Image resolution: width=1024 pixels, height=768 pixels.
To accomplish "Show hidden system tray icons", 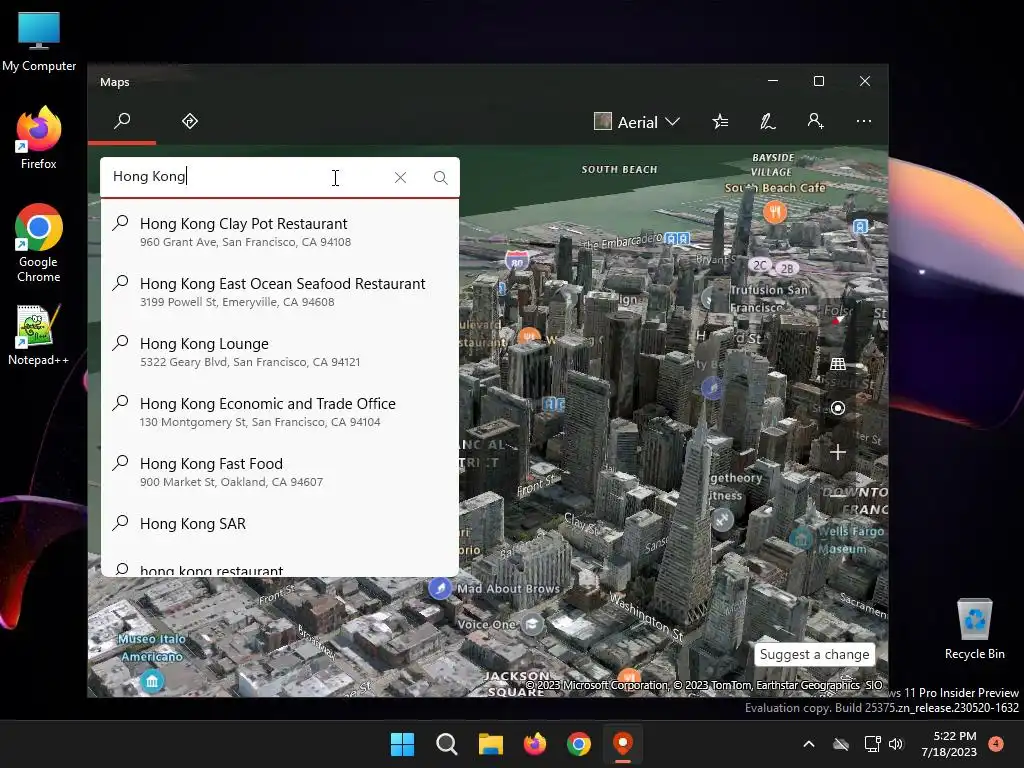I will coord(808,744).
